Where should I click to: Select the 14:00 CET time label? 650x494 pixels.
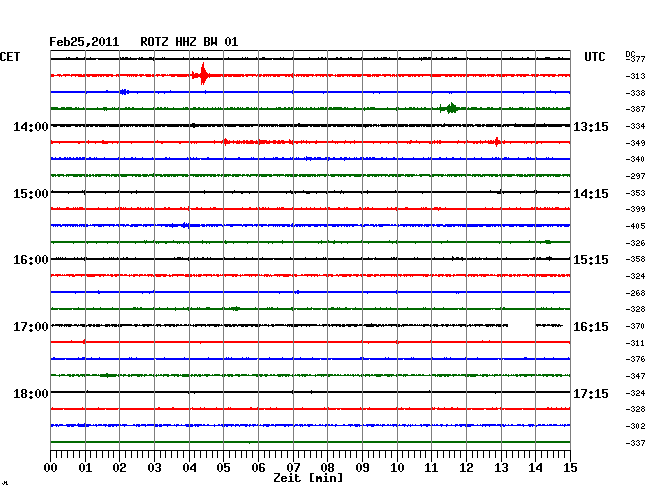[x=31, y=126]
